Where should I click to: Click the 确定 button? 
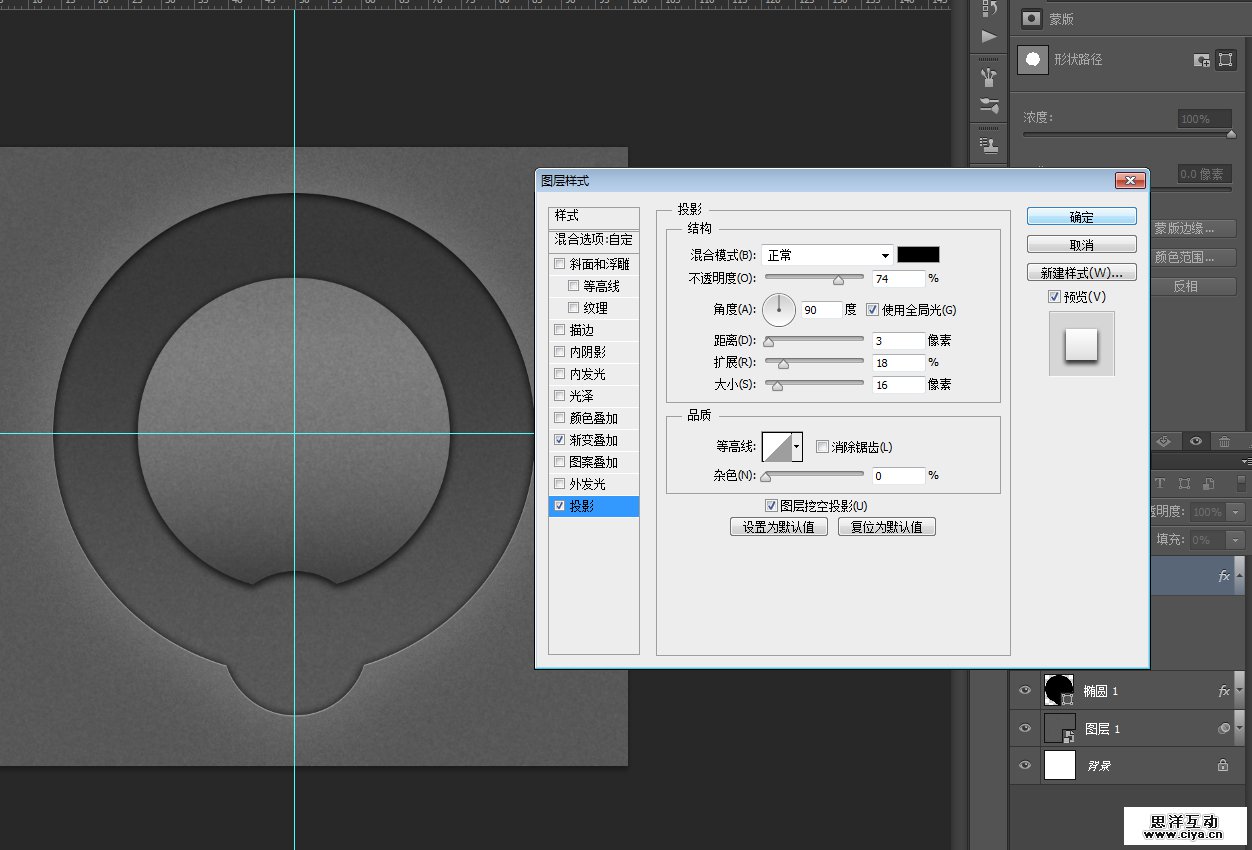pyautogui.click(x=1081, y=217)
